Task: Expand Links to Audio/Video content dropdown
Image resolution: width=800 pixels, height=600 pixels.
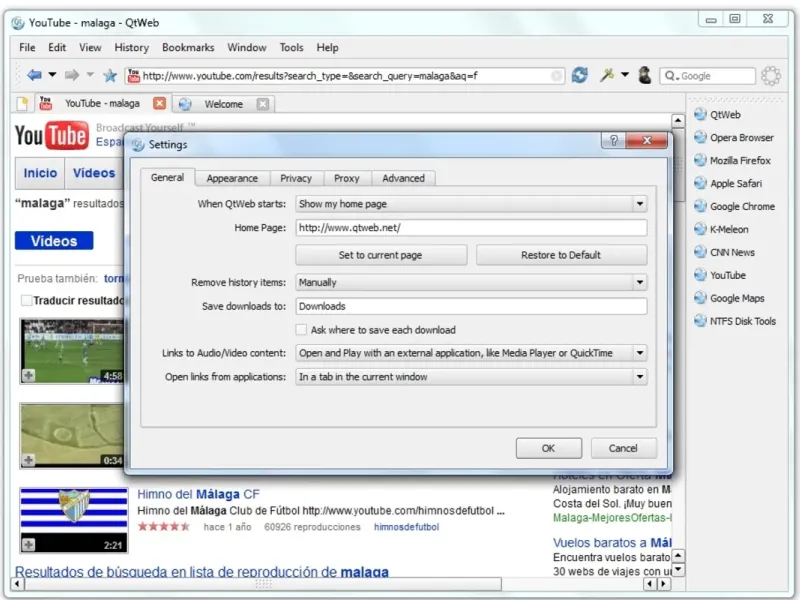Action: [639, 353]
